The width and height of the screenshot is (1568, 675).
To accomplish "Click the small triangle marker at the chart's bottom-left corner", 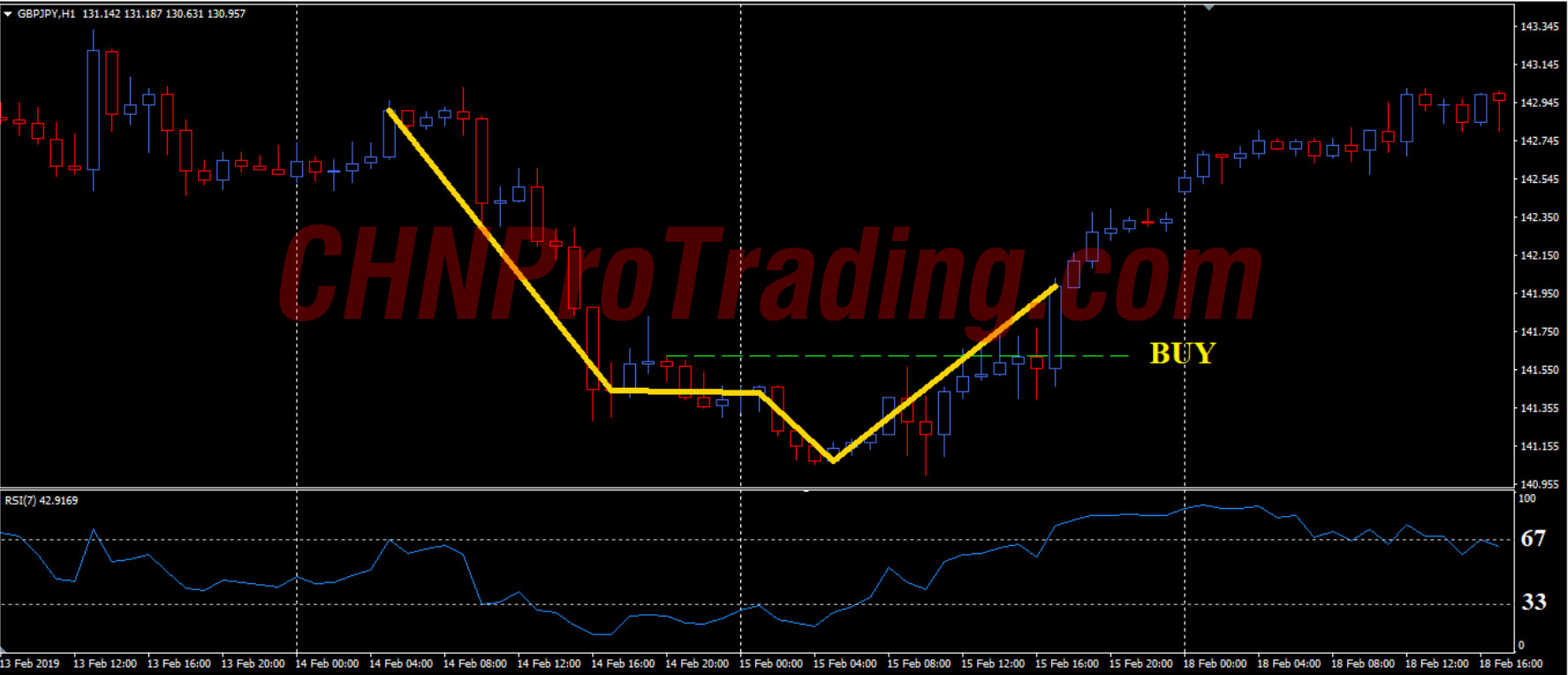I will click(x=4, y=648).
